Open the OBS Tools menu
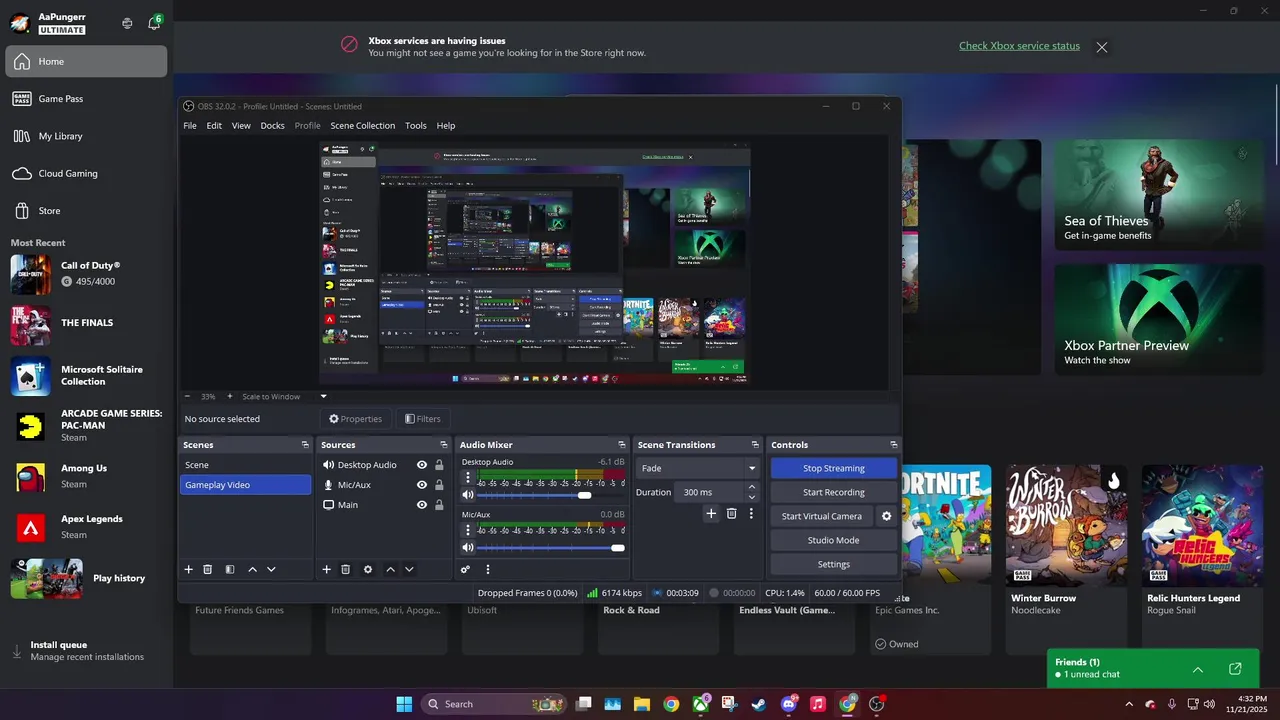This screenshot has height=720, width=1280. (x=416, y=126)
